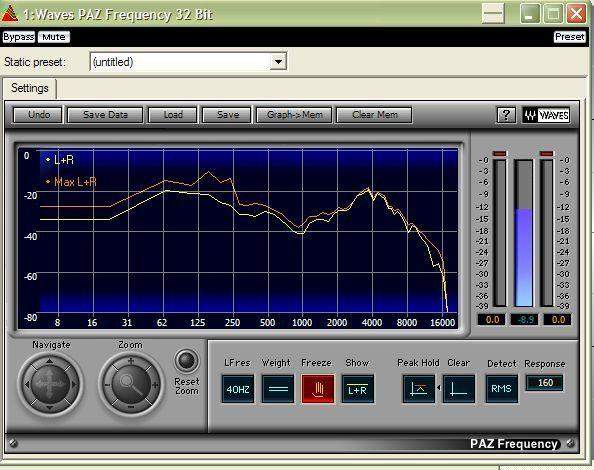The height and width of the screenshot is (470, 594).
Task: Minimize the PAZ Frequency window
Action: click(x=530, y=14)
